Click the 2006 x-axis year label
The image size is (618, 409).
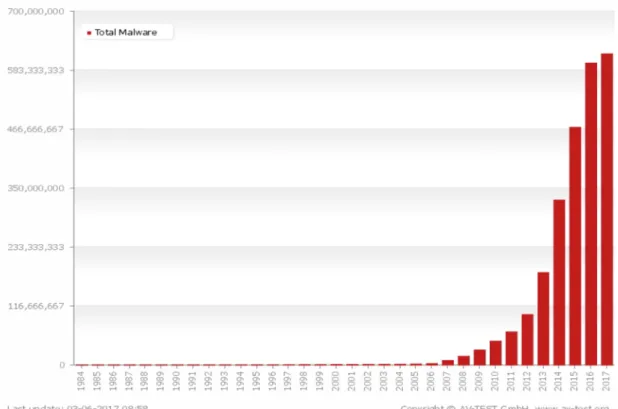pos(431,381)
